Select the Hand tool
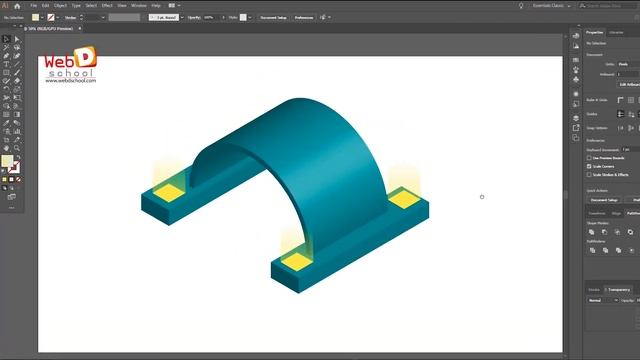This screenshot has width=640, height=360. (x=7, y=148)
